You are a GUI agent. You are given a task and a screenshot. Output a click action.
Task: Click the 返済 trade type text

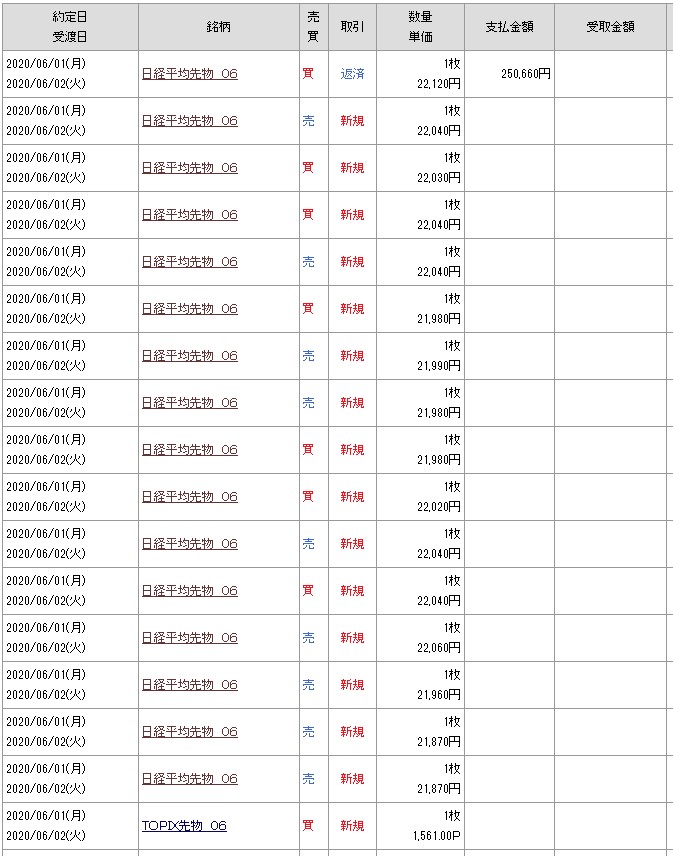(x=352, y=74)
